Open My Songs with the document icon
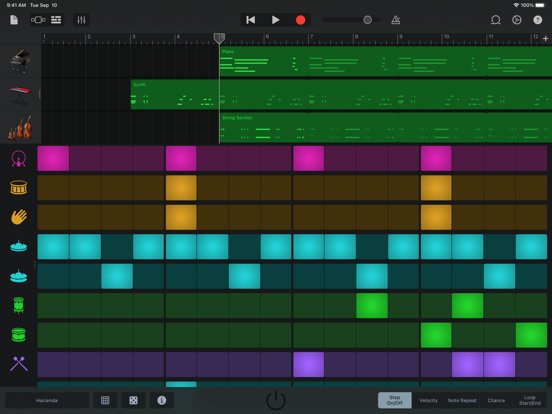This screenshot has height=414, width=552. (14, 20)
